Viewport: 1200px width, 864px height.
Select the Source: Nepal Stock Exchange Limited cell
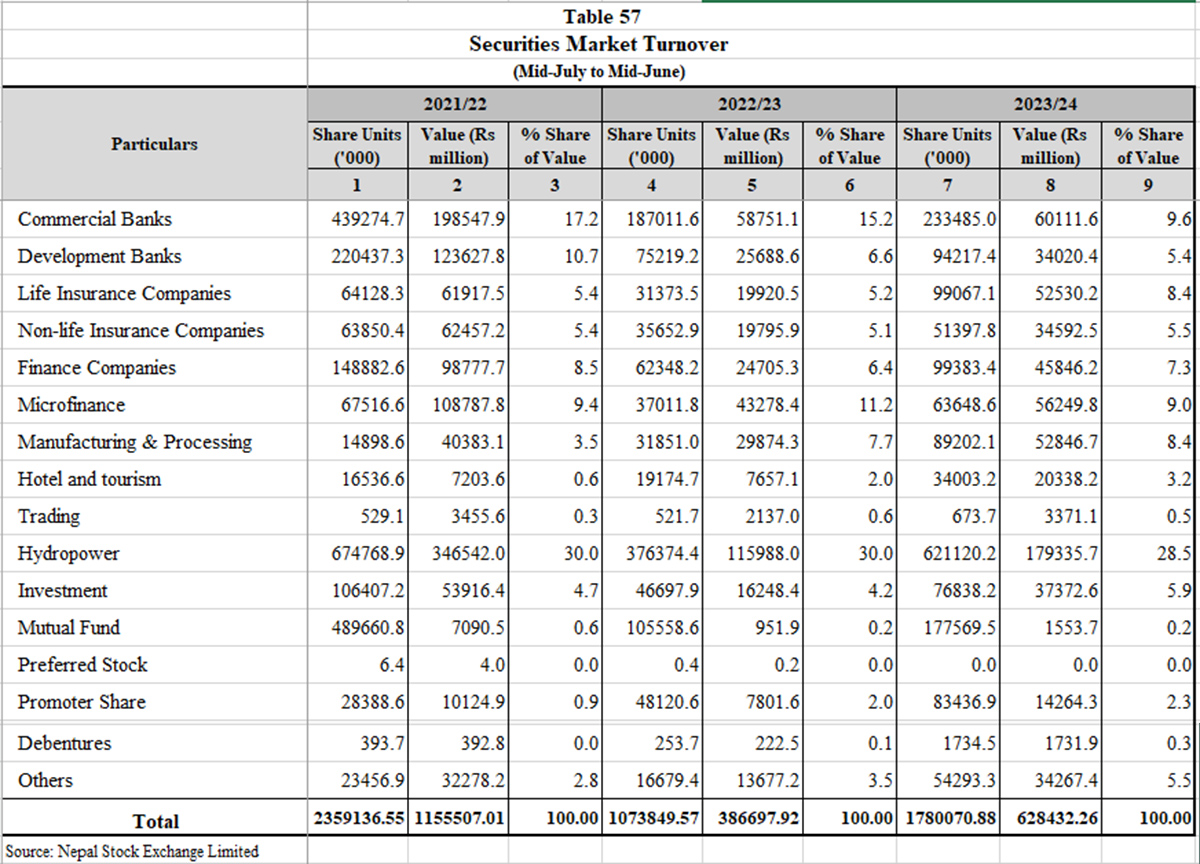(138, 851)
